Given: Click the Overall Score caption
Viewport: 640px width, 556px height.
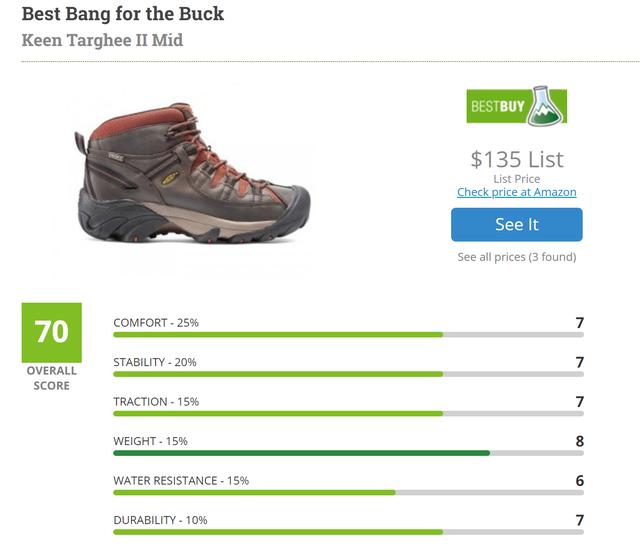Looking at the screenshot, I should [52, 378].
